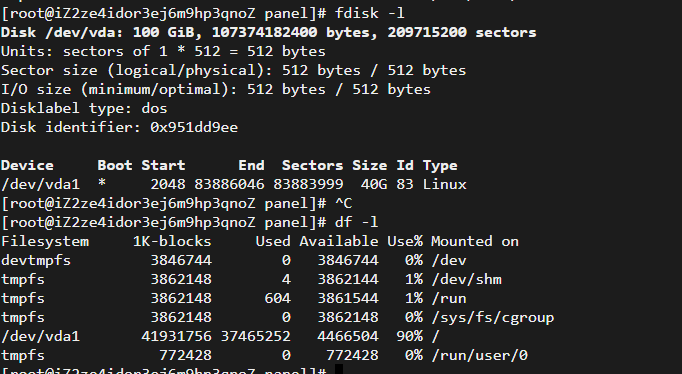Click the /sys/fs/cgroup mount point
This screenshot has width=682, height=374.
pyautogui.click(x=492, y=317)
